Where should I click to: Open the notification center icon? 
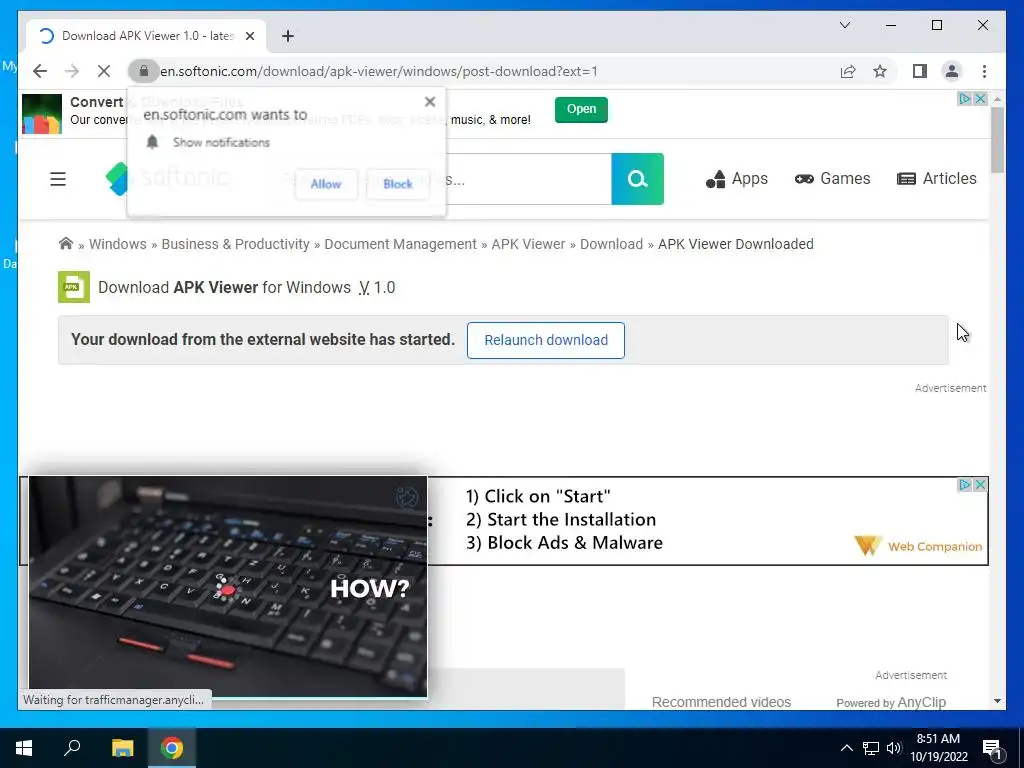pyautogui.click(x=992, y=748)
